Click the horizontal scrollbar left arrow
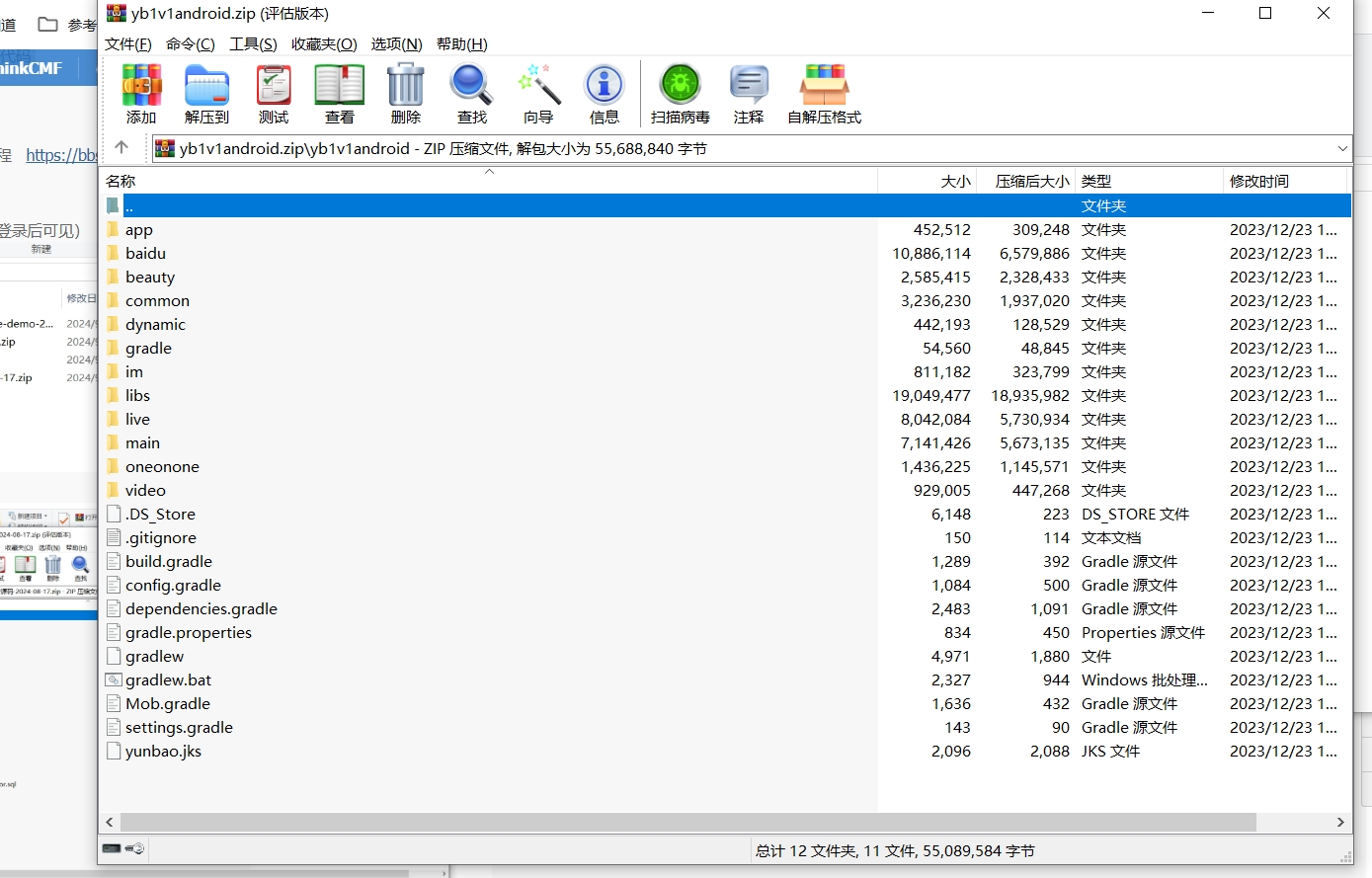 click(110, 822)
